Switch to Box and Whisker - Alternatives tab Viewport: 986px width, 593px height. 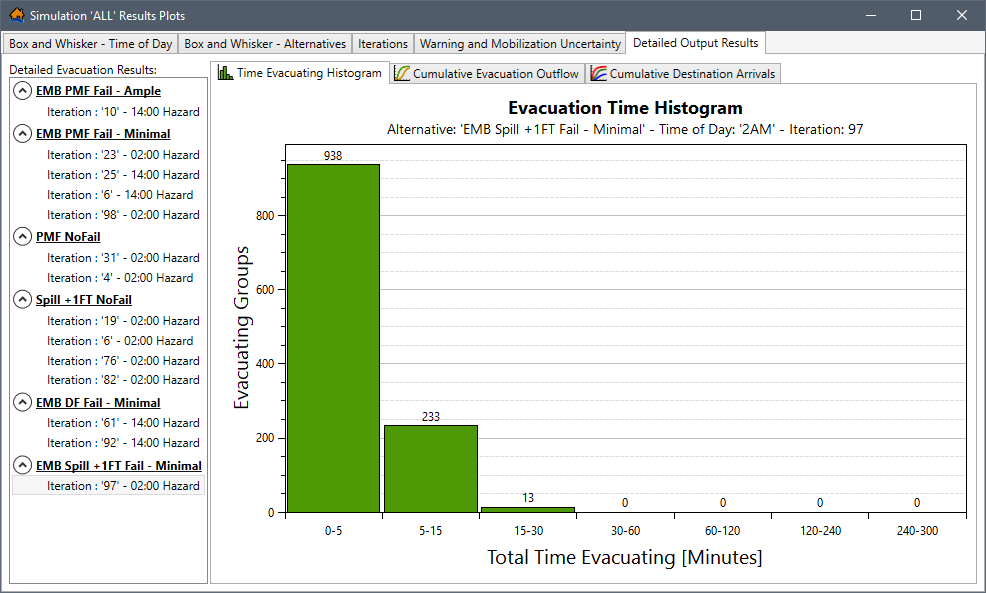[264, 43]
